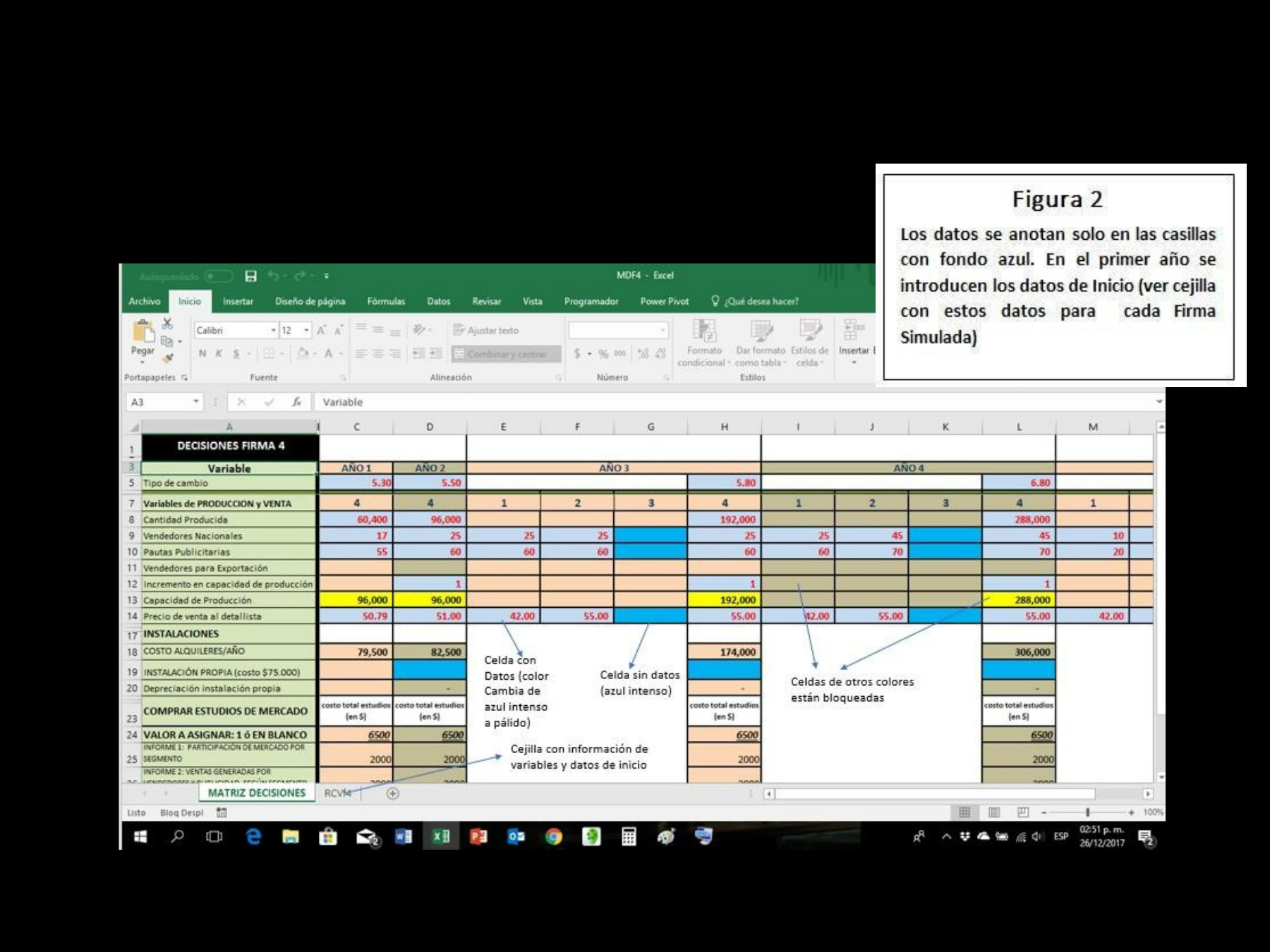Expand the Calibri font name dropdown
1270x952 pixels.
click(273, 330)
